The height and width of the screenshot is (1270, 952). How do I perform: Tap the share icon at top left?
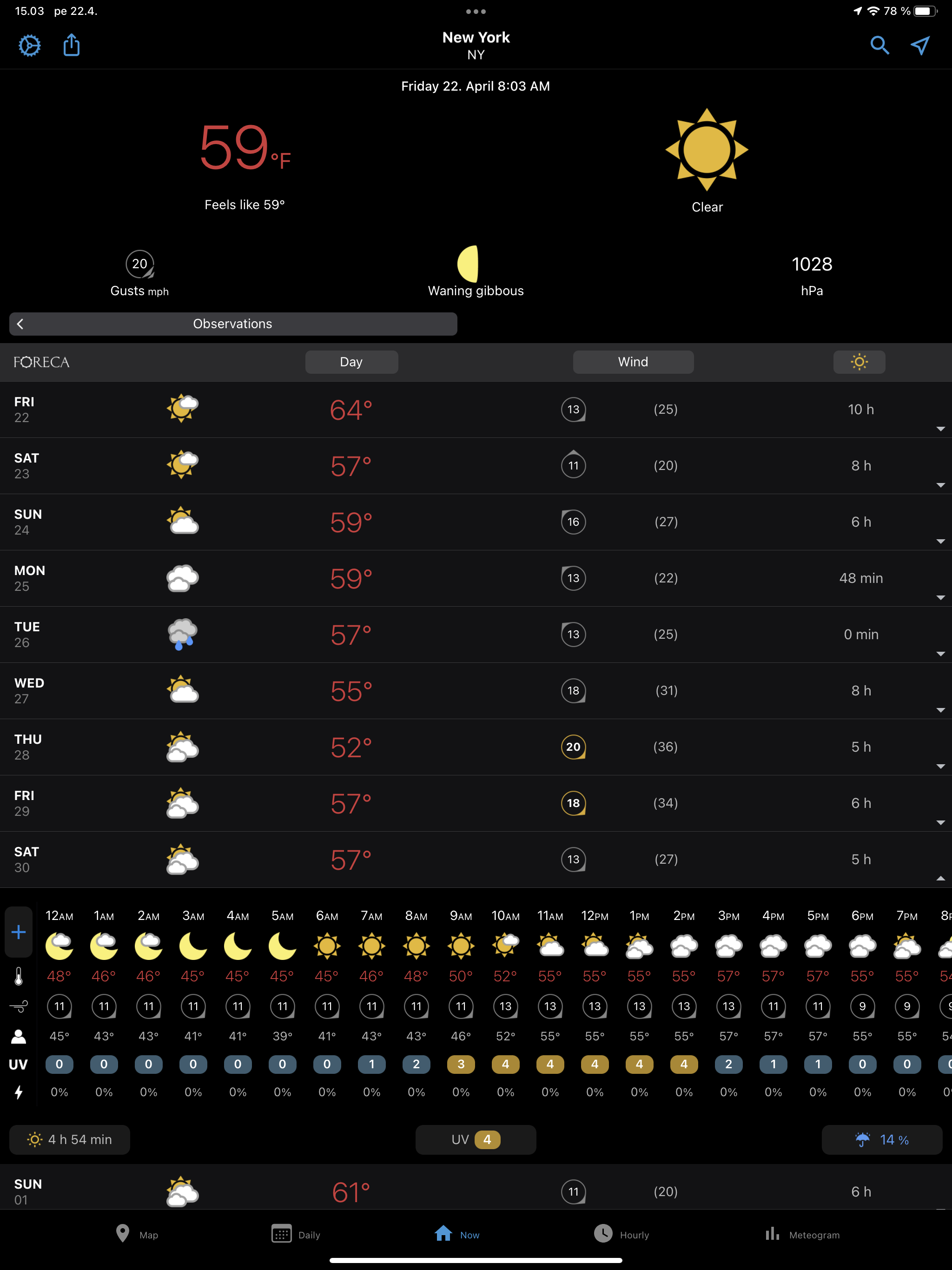pos(71,45)
